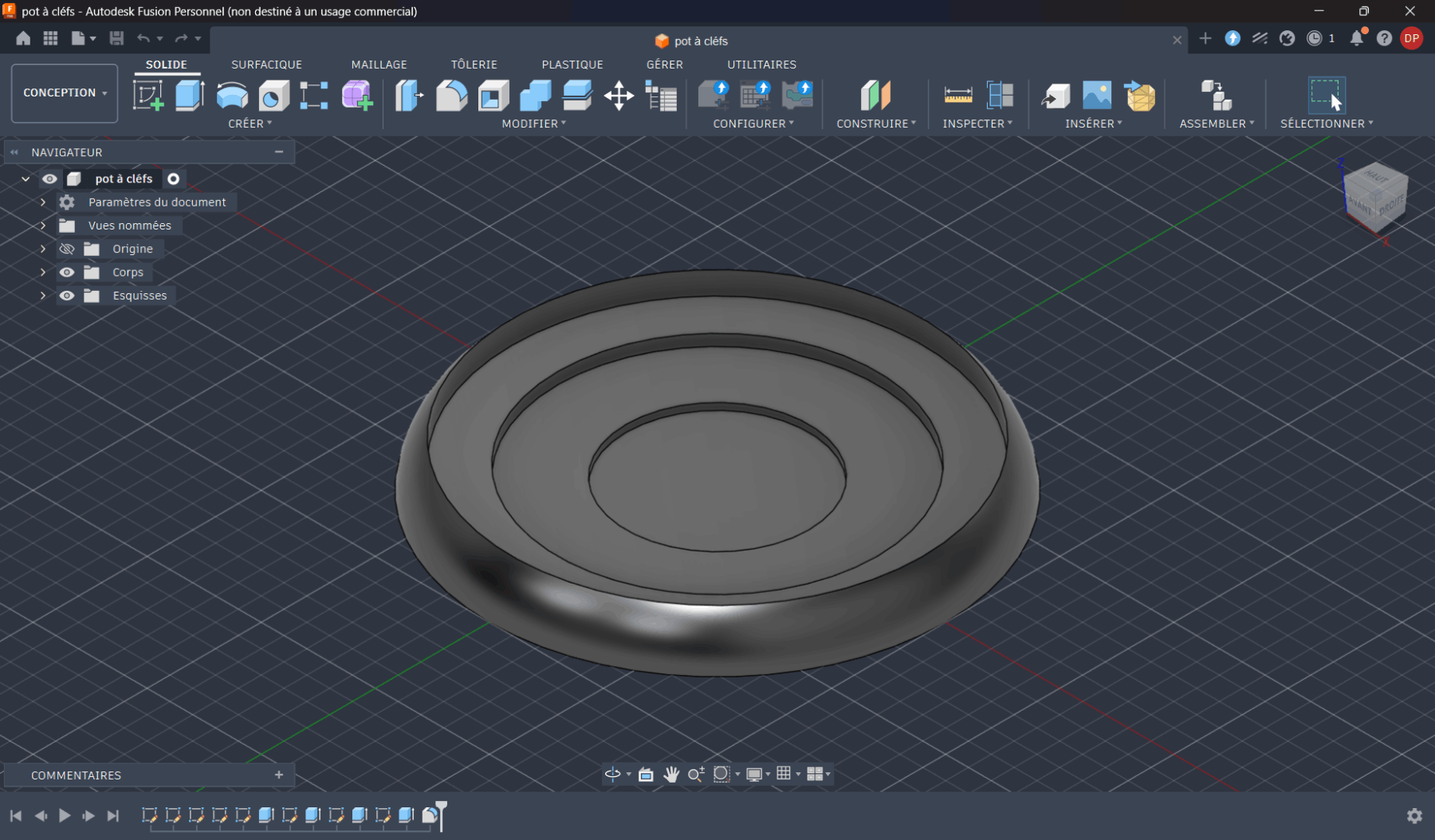Select the Hole tool icon
1435x840 pixels.
273,96
